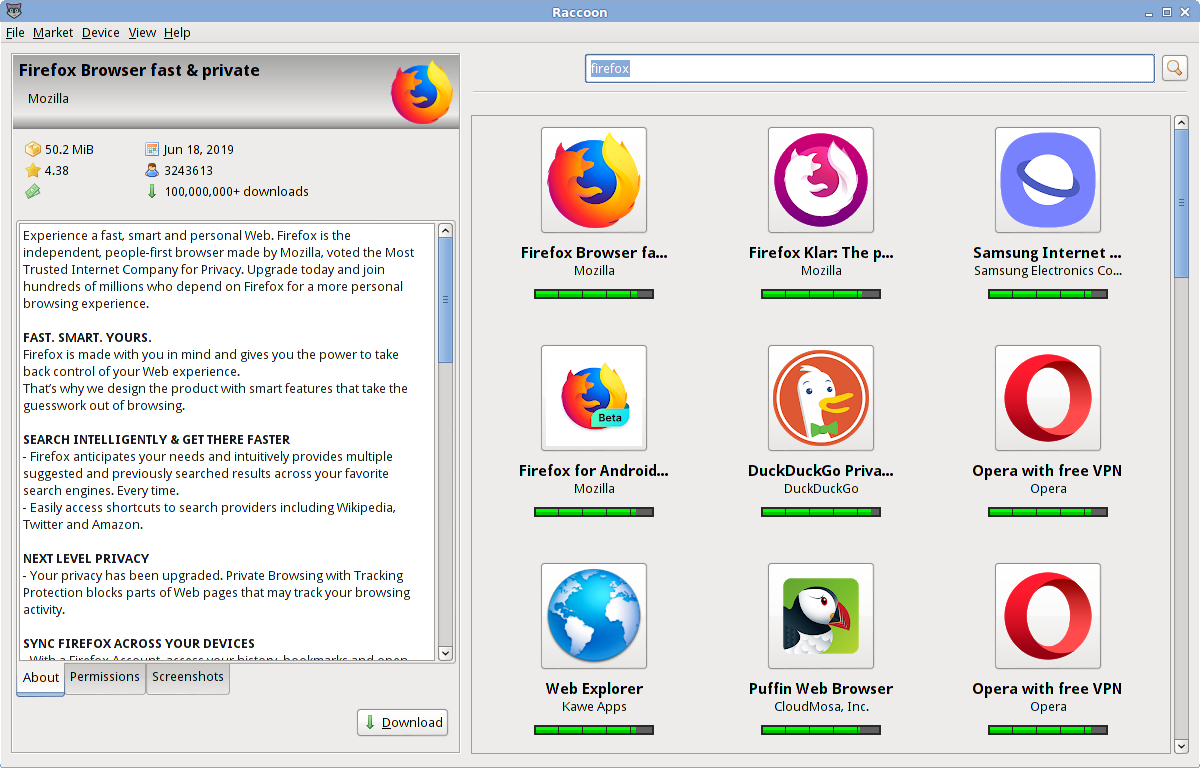Click the user count icon beside 3243613
The width and height of the screenshot is (1200, 768).
pyautogui.click(x=152, y=171)
